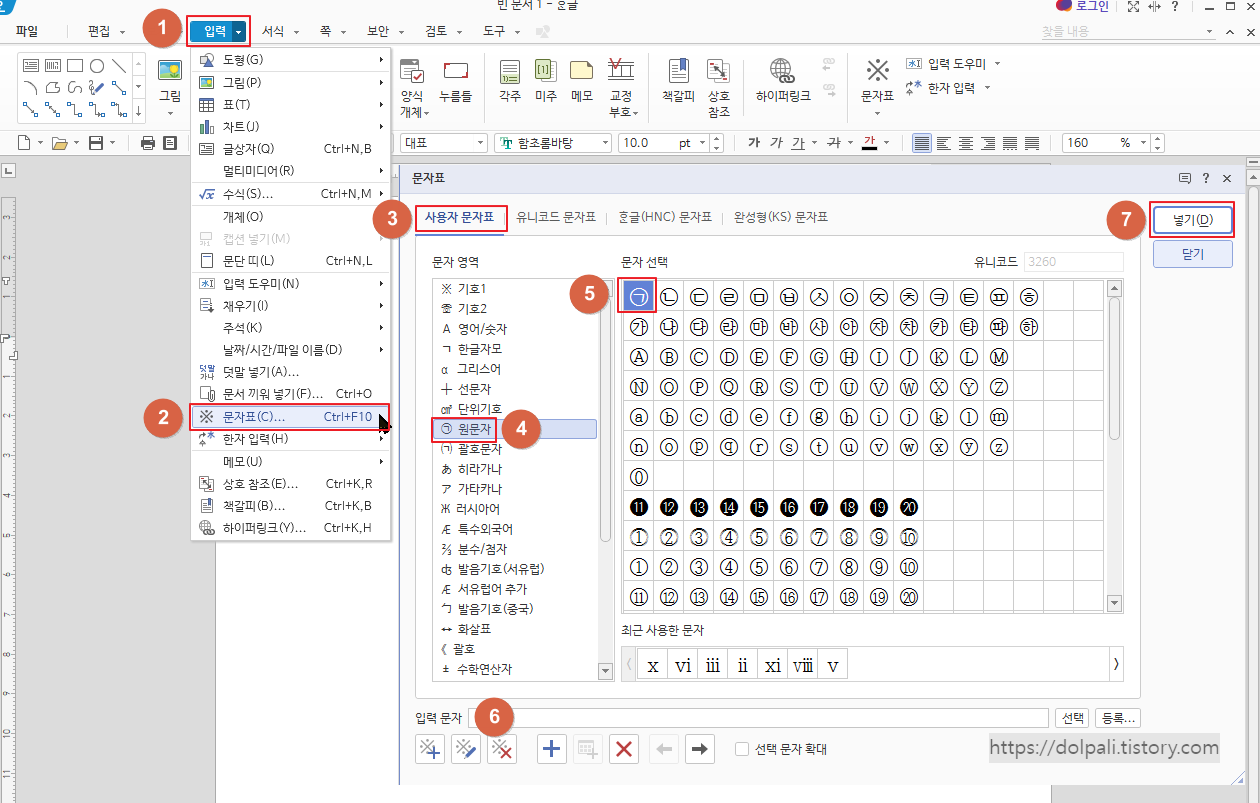
Task: Switch to the 유니코드 문자표 tab
Action: [555, 217]
